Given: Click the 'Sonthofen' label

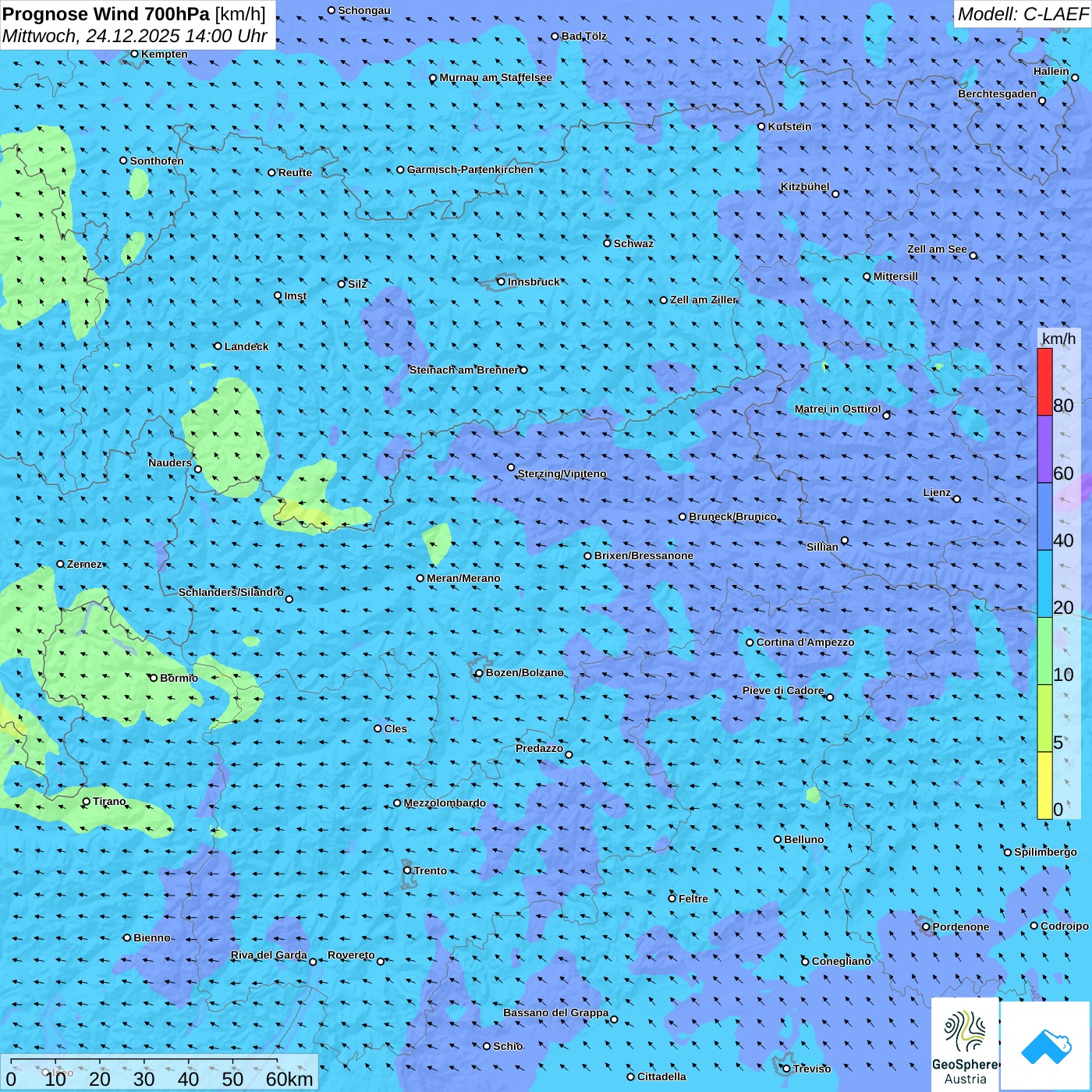Looking at the screenshot, I should click(157, 161).
